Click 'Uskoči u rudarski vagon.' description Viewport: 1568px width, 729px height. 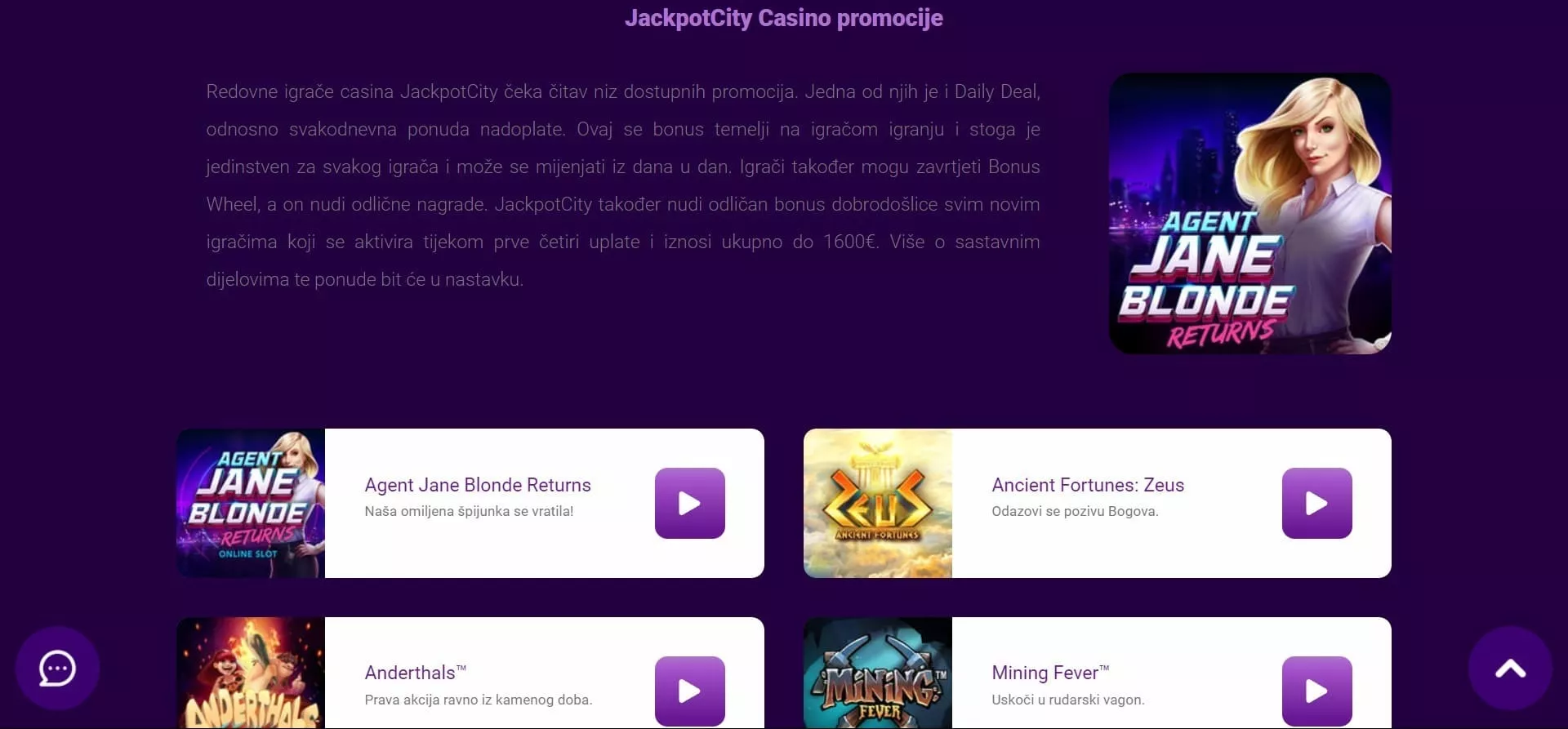pos(1068,700)
